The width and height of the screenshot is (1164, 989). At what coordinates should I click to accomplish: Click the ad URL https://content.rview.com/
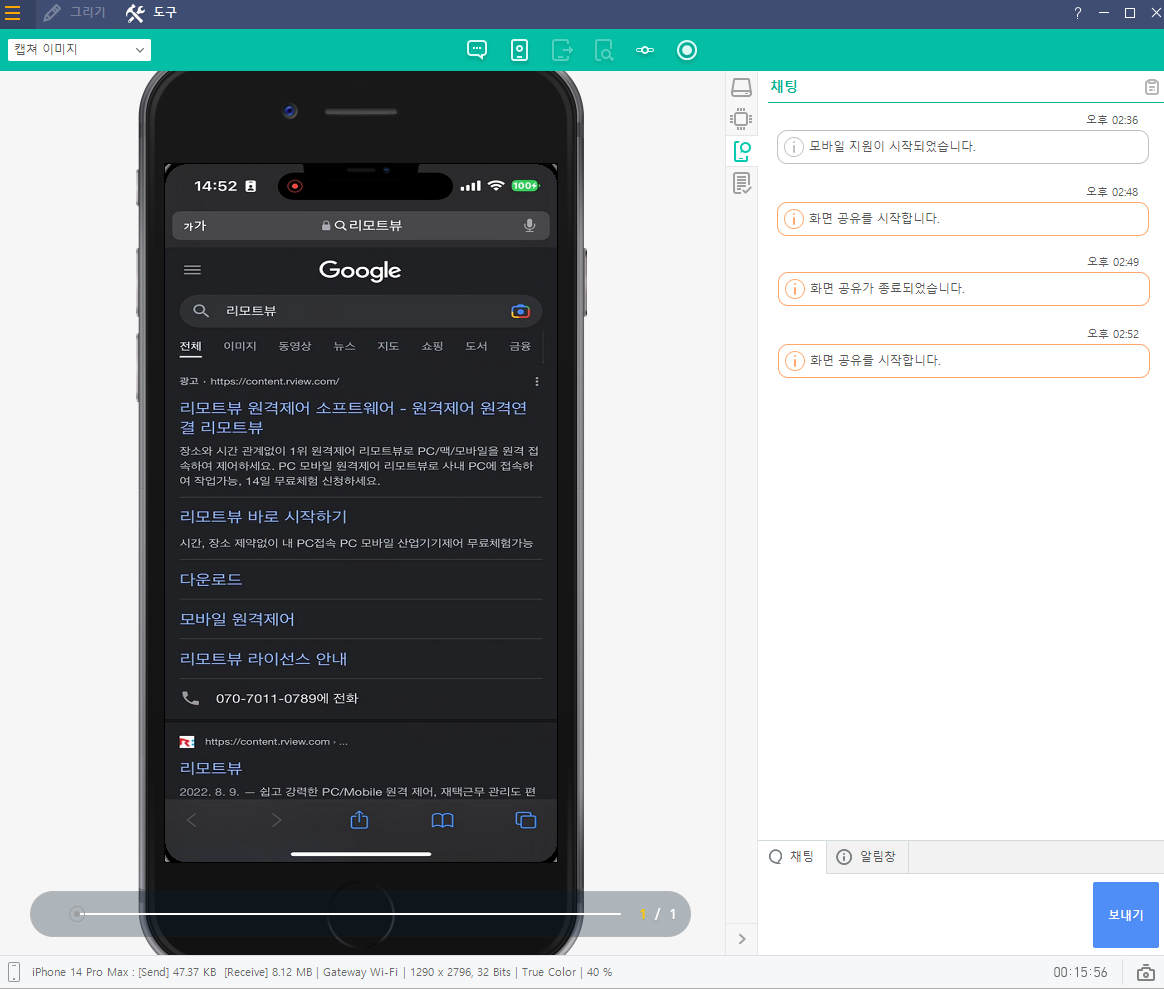point(275,382)
